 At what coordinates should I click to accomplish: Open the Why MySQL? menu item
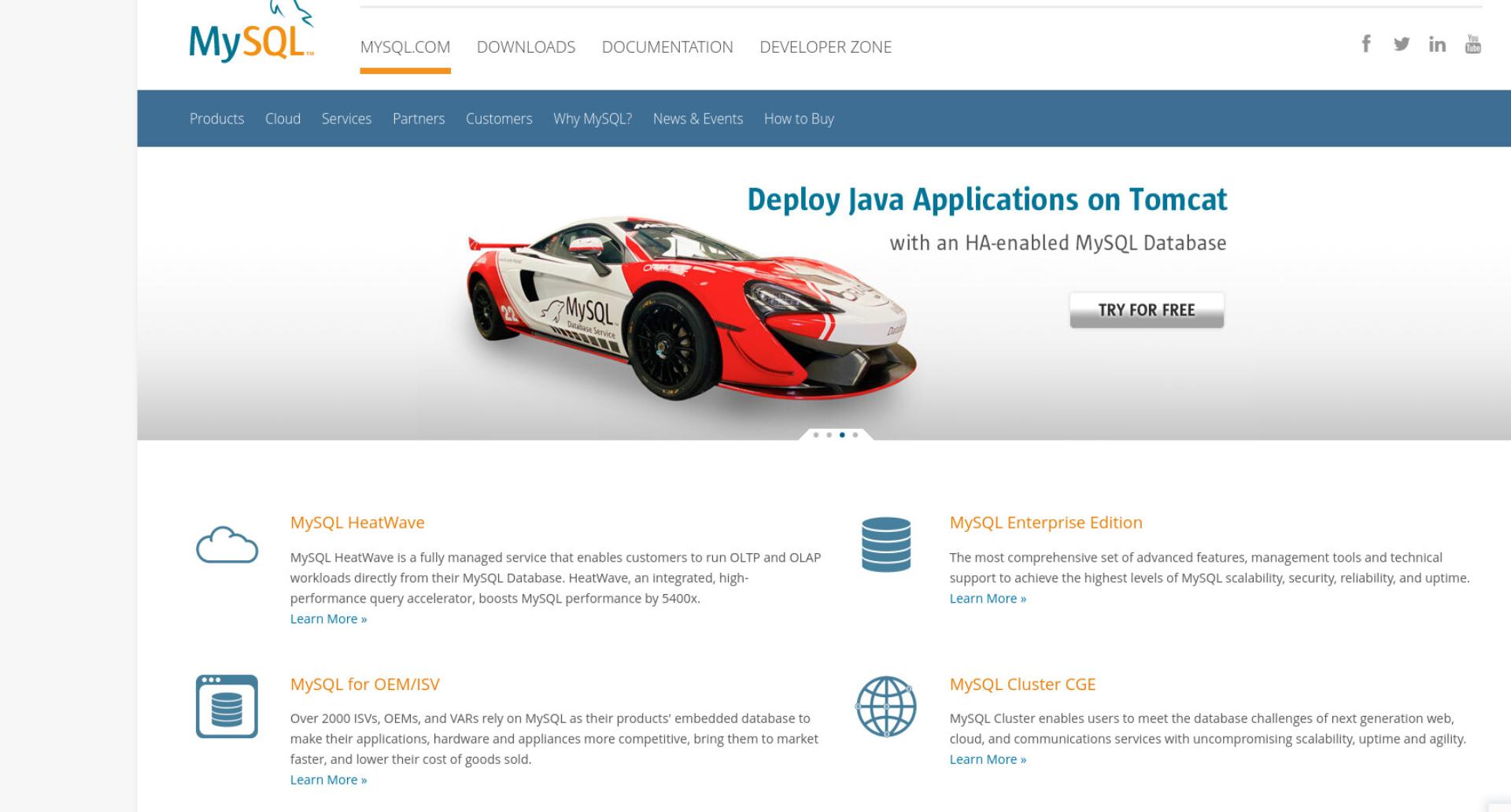tap(593, 119)
